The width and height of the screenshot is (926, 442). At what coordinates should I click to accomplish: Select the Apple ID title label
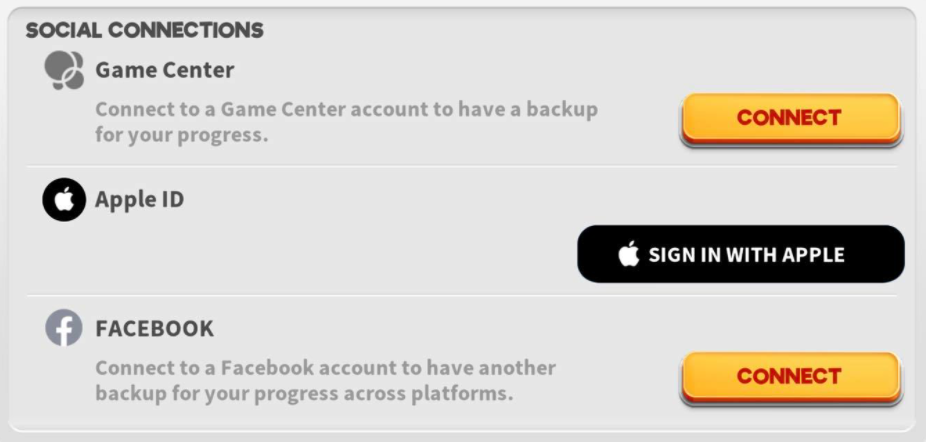point(139,200)
